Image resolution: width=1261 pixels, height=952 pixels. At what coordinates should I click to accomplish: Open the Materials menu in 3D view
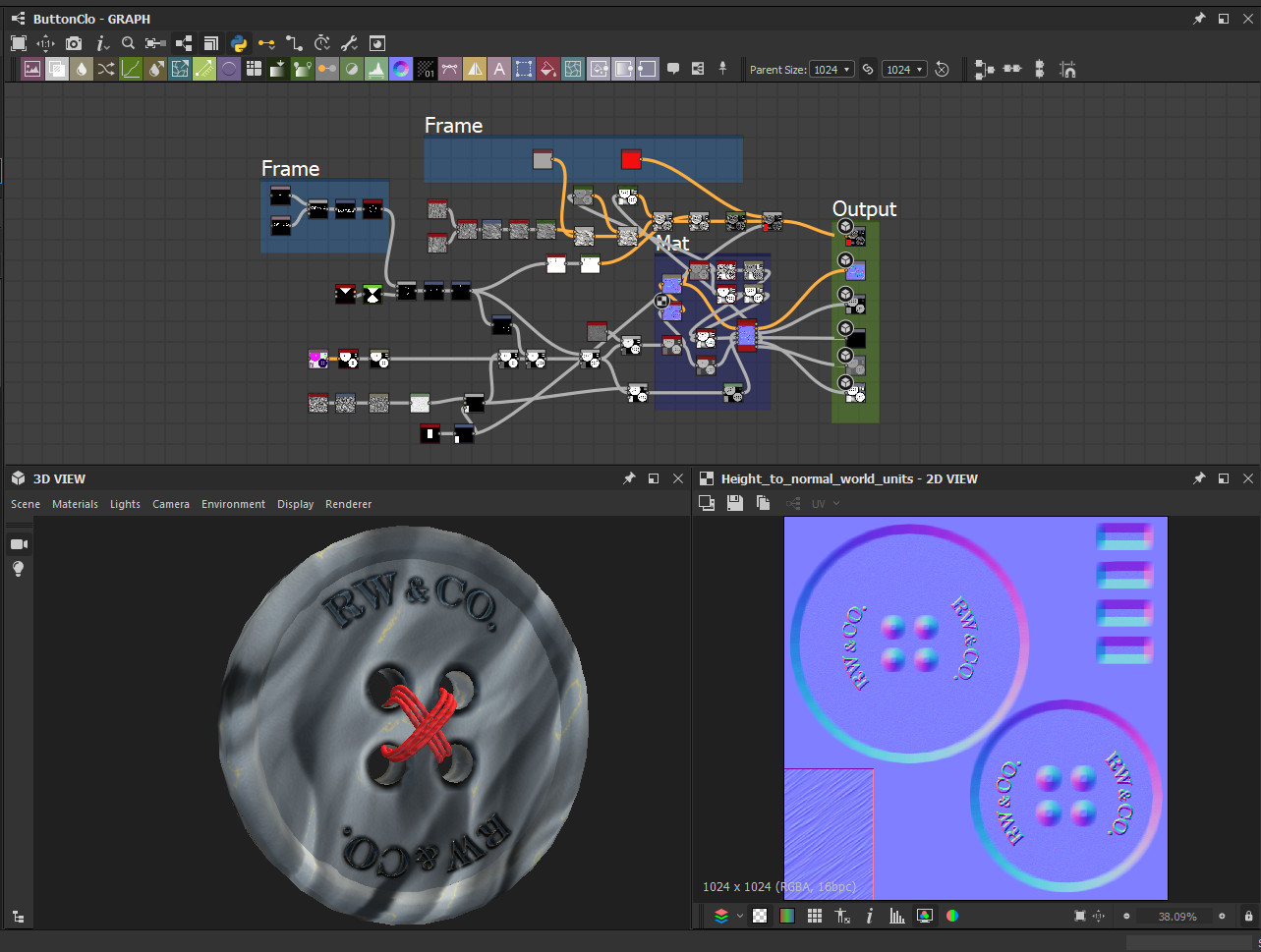pos(75,504)
